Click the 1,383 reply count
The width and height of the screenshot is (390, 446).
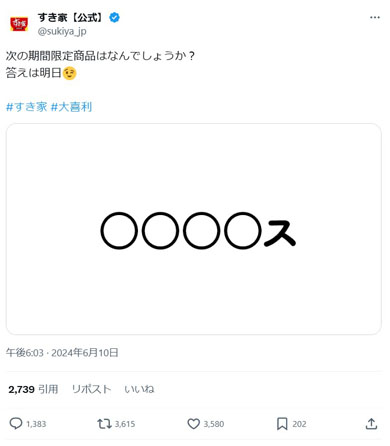tap(36, 424)
